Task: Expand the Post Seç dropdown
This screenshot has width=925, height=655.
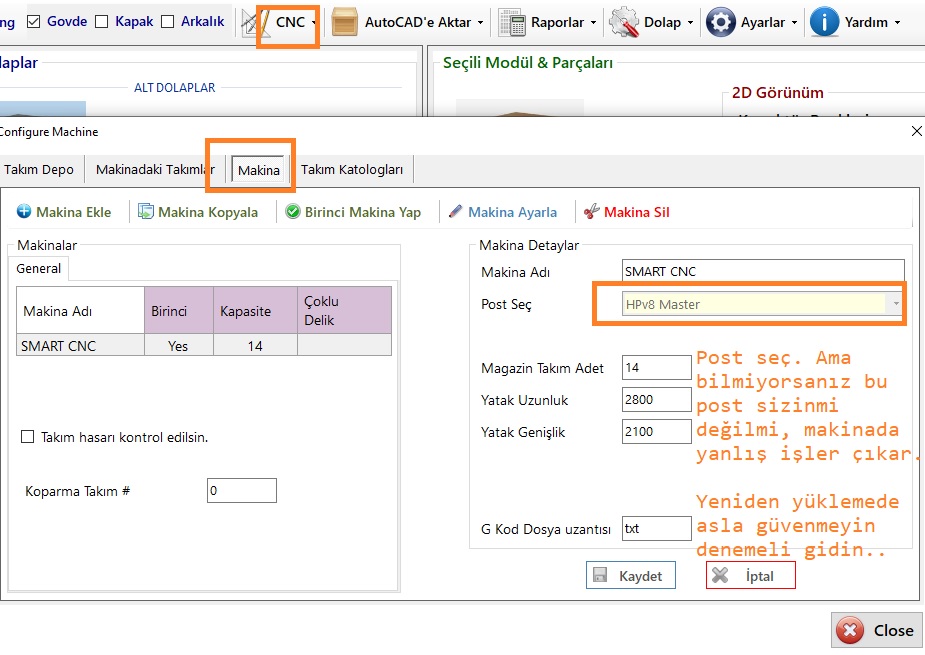Action: click(896, 304)
